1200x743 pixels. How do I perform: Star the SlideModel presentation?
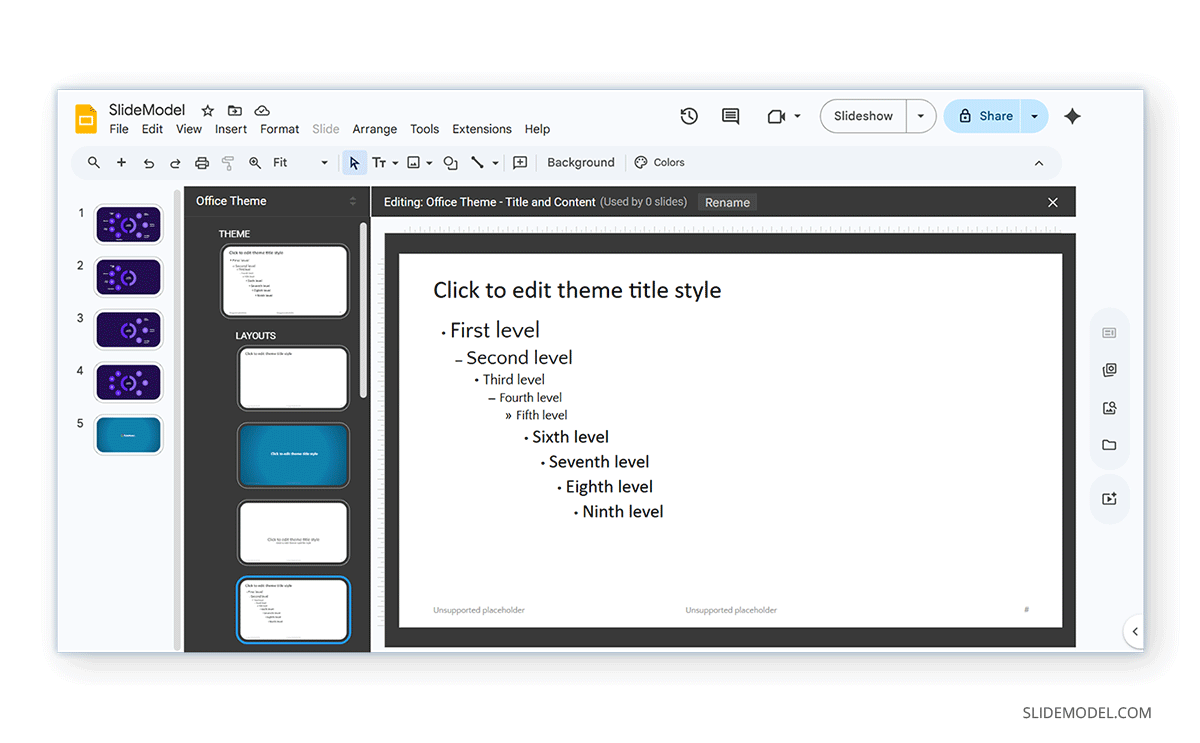point(208,111)
